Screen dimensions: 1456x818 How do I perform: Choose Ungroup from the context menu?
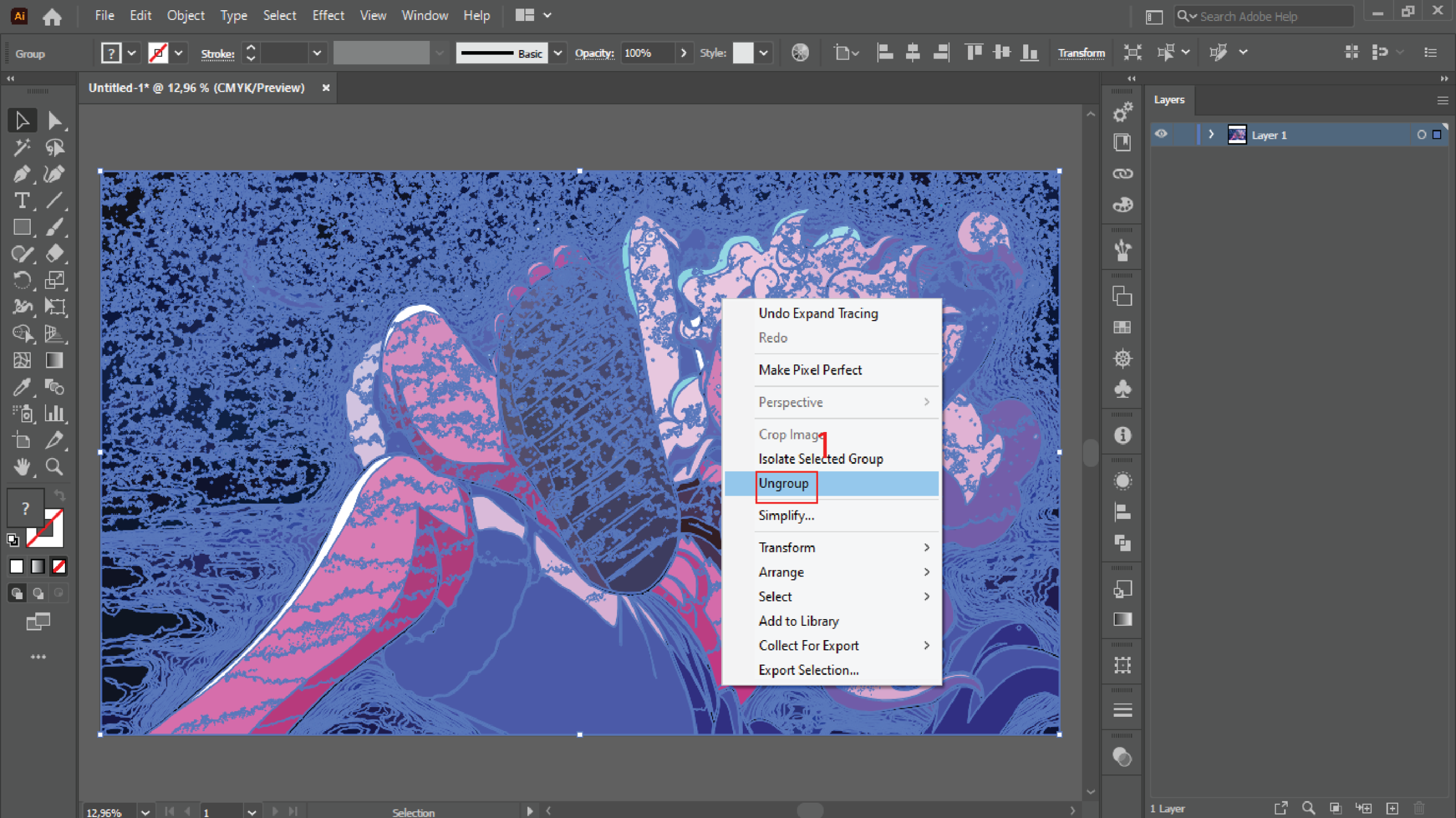pos(783,483)
